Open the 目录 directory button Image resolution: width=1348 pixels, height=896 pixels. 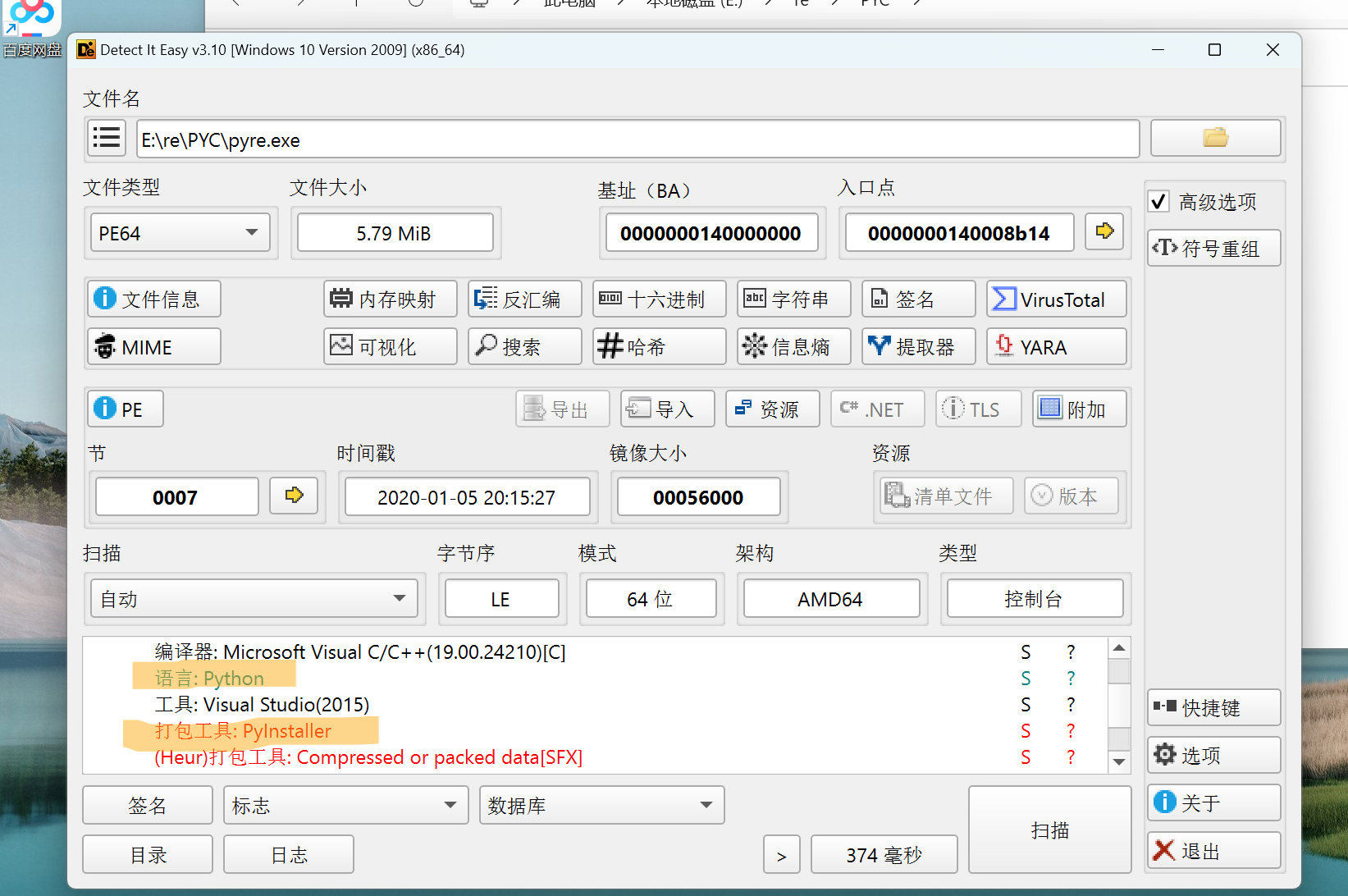[148, 854]
